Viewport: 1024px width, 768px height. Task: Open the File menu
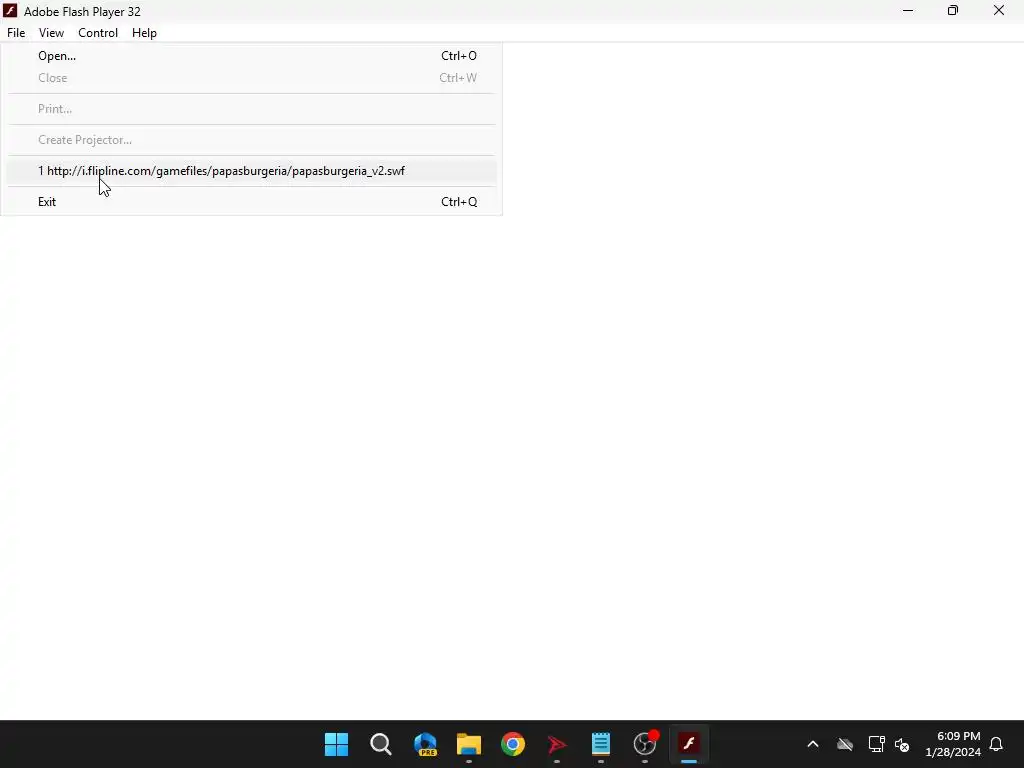16,33
